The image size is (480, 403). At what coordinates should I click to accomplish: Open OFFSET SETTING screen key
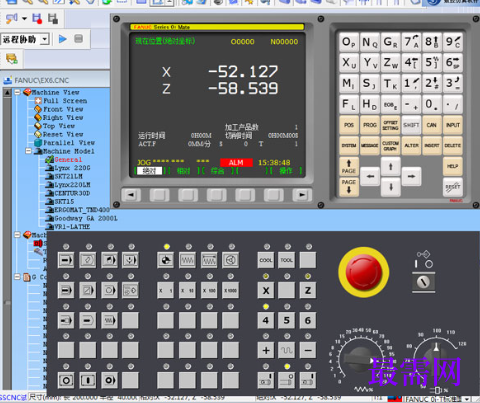click(390, 125)
